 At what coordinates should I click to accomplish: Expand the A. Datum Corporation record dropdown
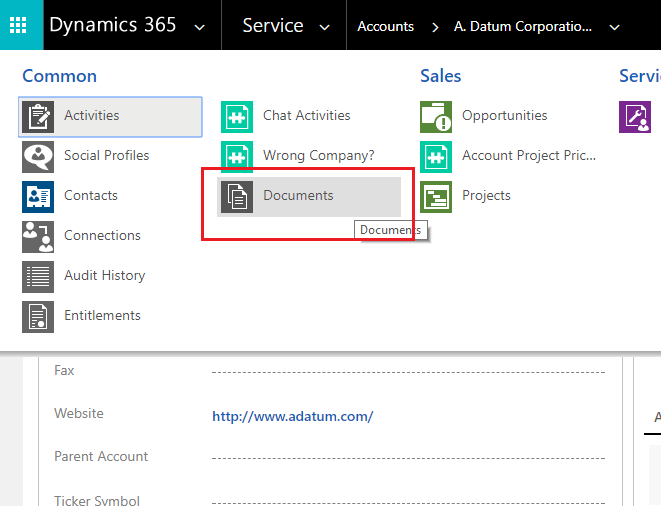(x=614, y=27)
